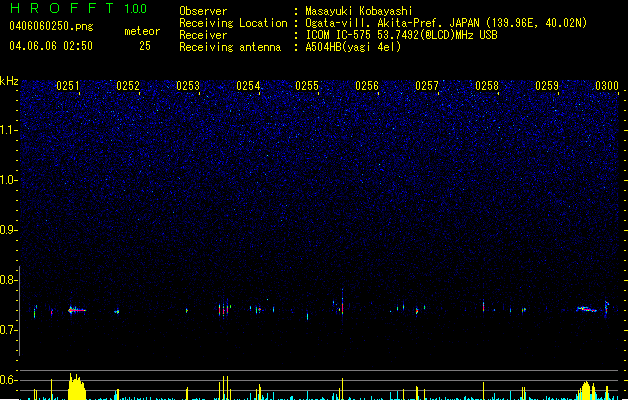
Task: Click the Receiving antenna label
Action: click(230, 47)
